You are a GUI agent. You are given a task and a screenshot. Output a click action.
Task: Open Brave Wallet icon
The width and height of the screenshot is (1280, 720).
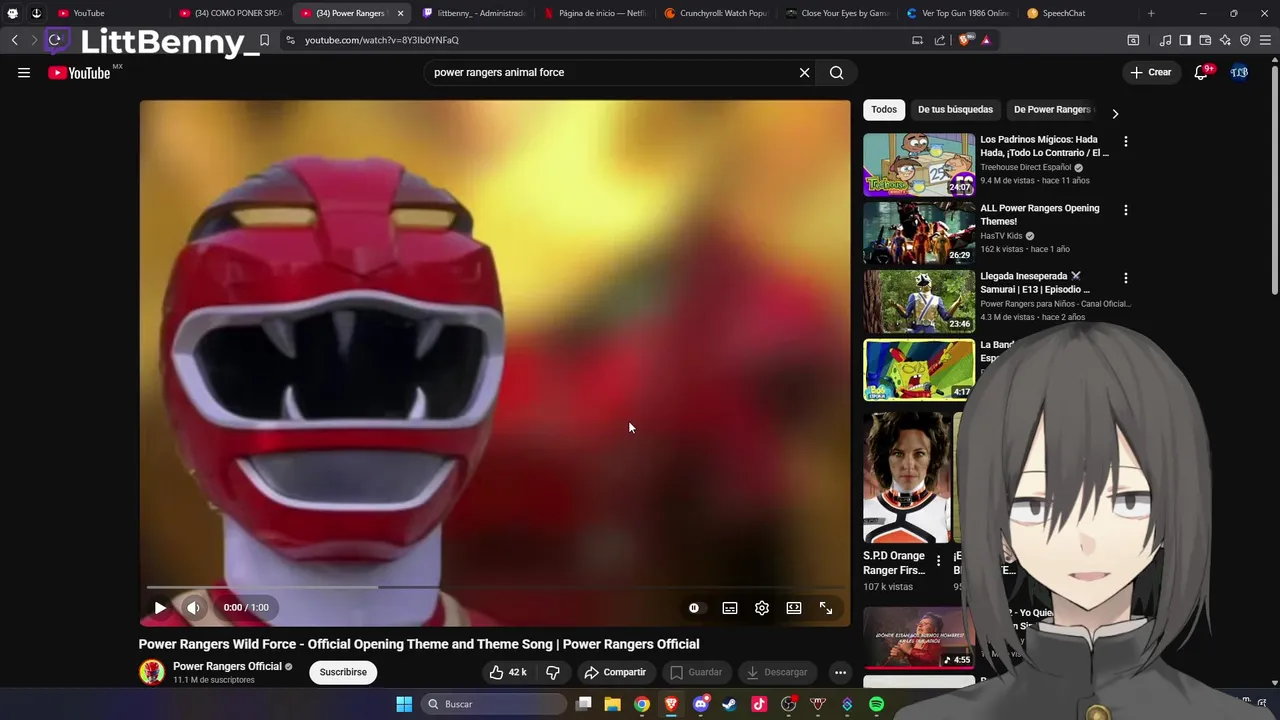(1205, 40)
